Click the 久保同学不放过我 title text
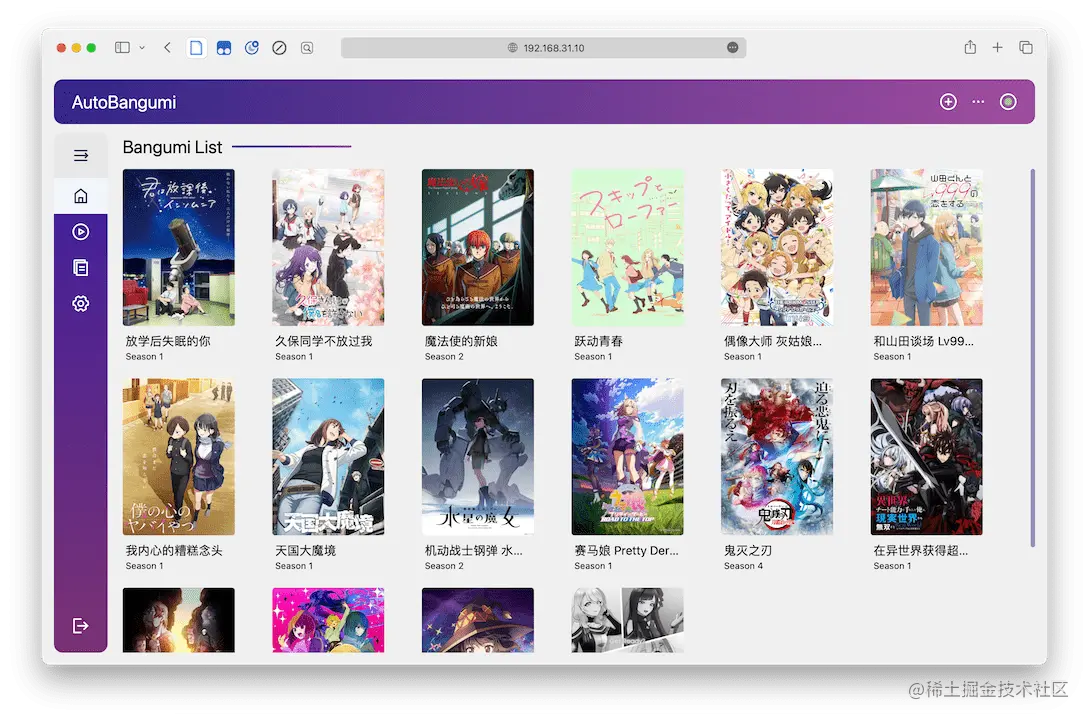Image resolution: width=1089 pixels, height=720 pixels. (324, 341)
